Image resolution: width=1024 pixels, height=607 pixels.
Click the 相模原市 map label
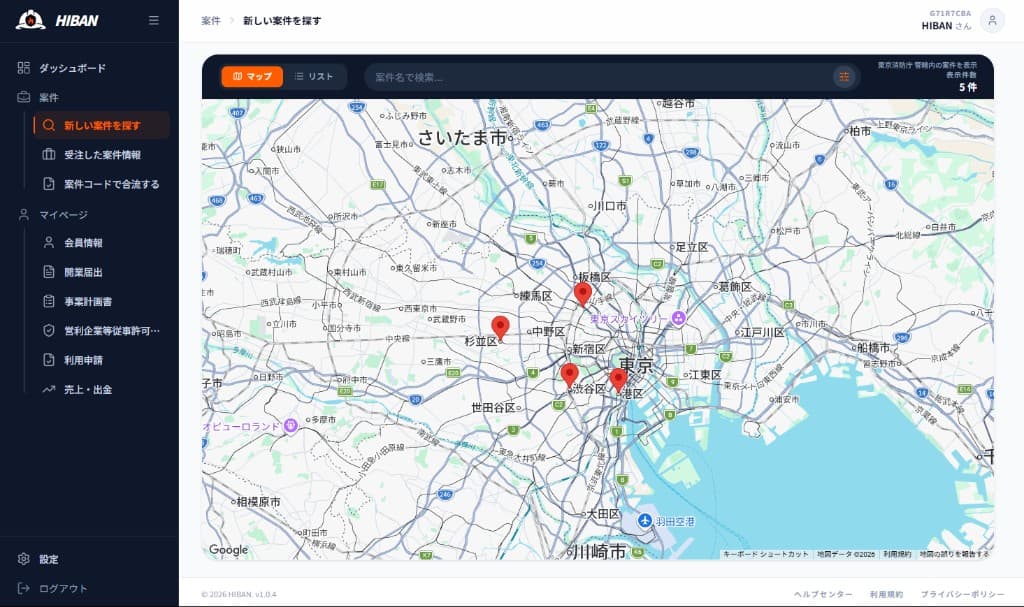(258, 502)
